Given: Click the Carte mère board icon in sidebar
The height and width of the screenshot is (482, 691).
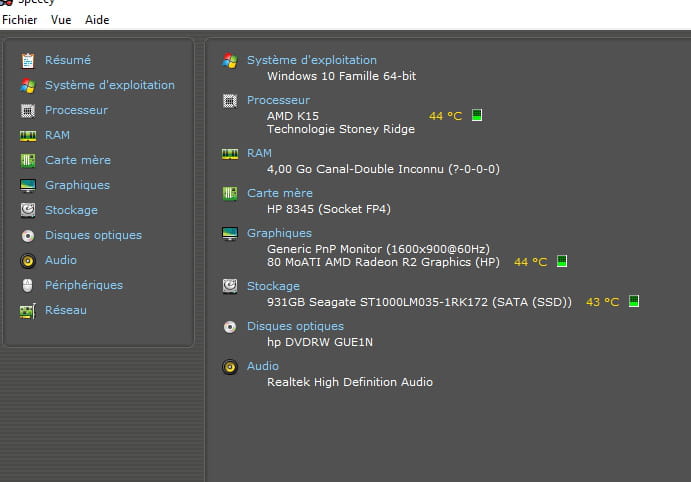Looking at the screenshot, I should click(x=28, y=160).
